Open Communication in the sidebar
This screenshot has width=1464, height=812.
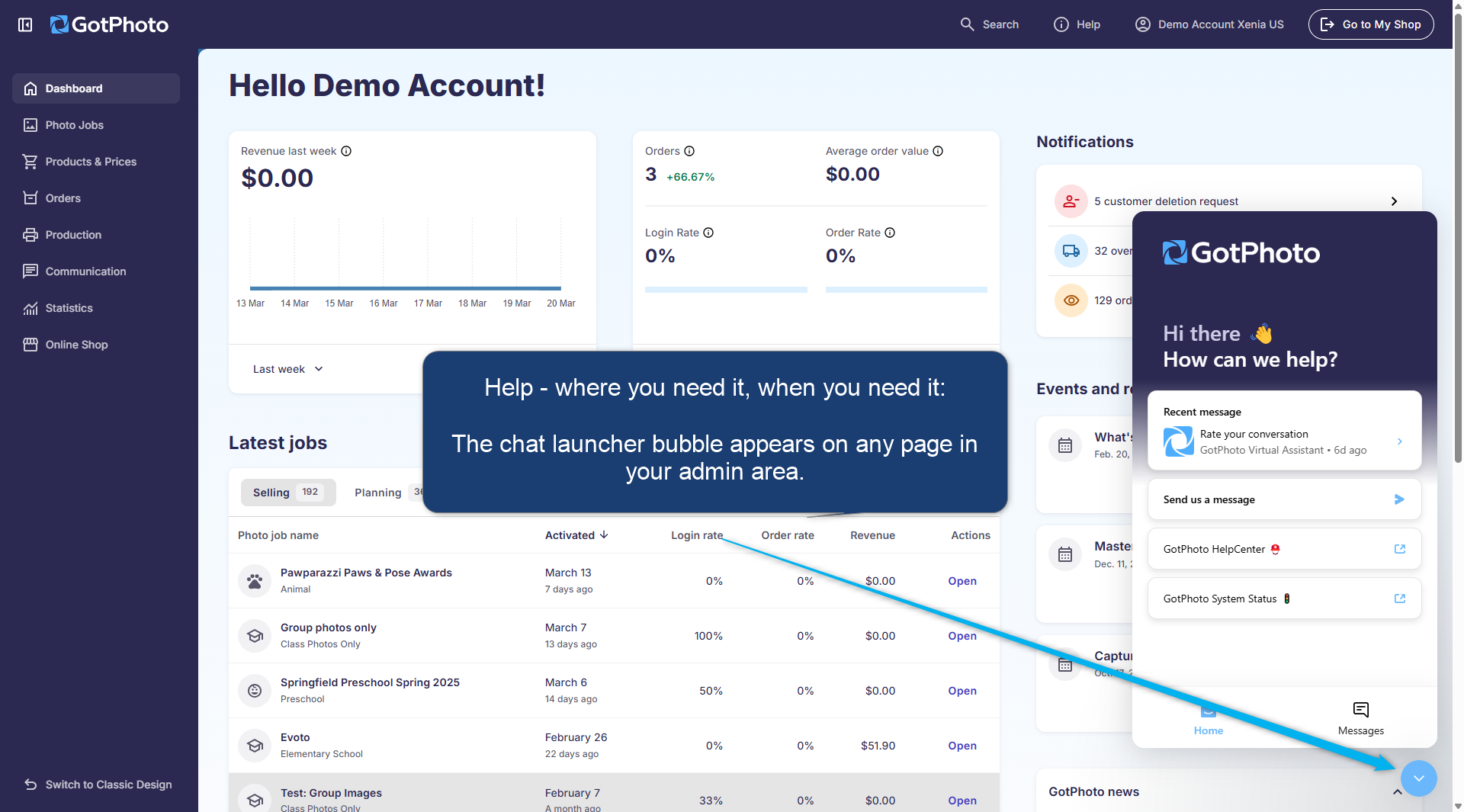(x=96, y=271)
